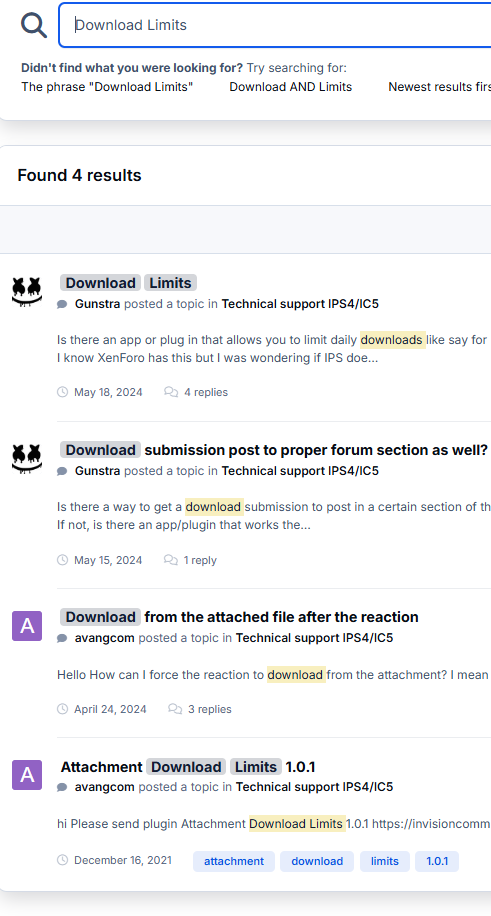Click the replies icon next to 4 replies
This screenshot has width=491, height=916.
click(x=171, y=392)
